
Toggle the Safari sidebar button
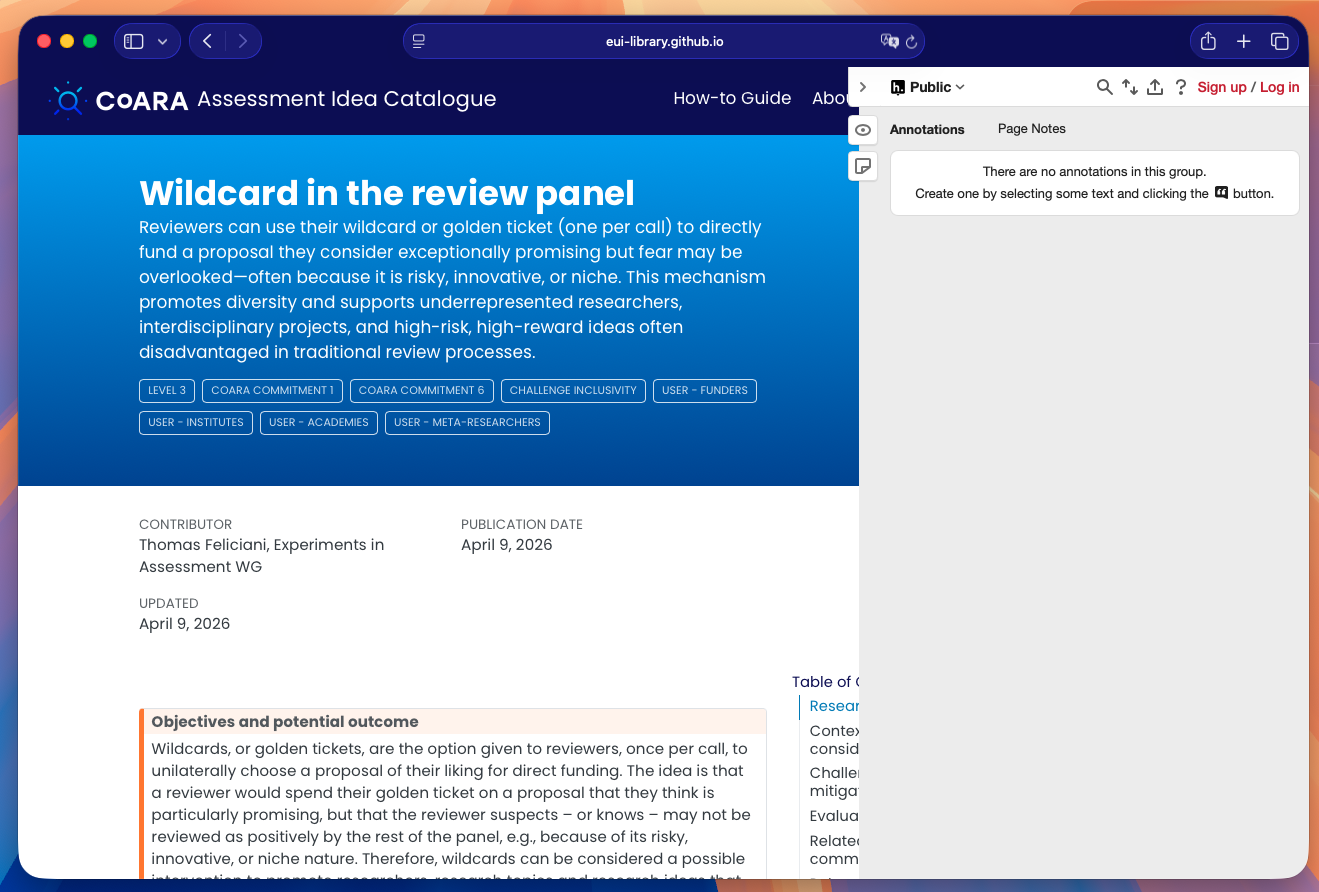[134, 41]
